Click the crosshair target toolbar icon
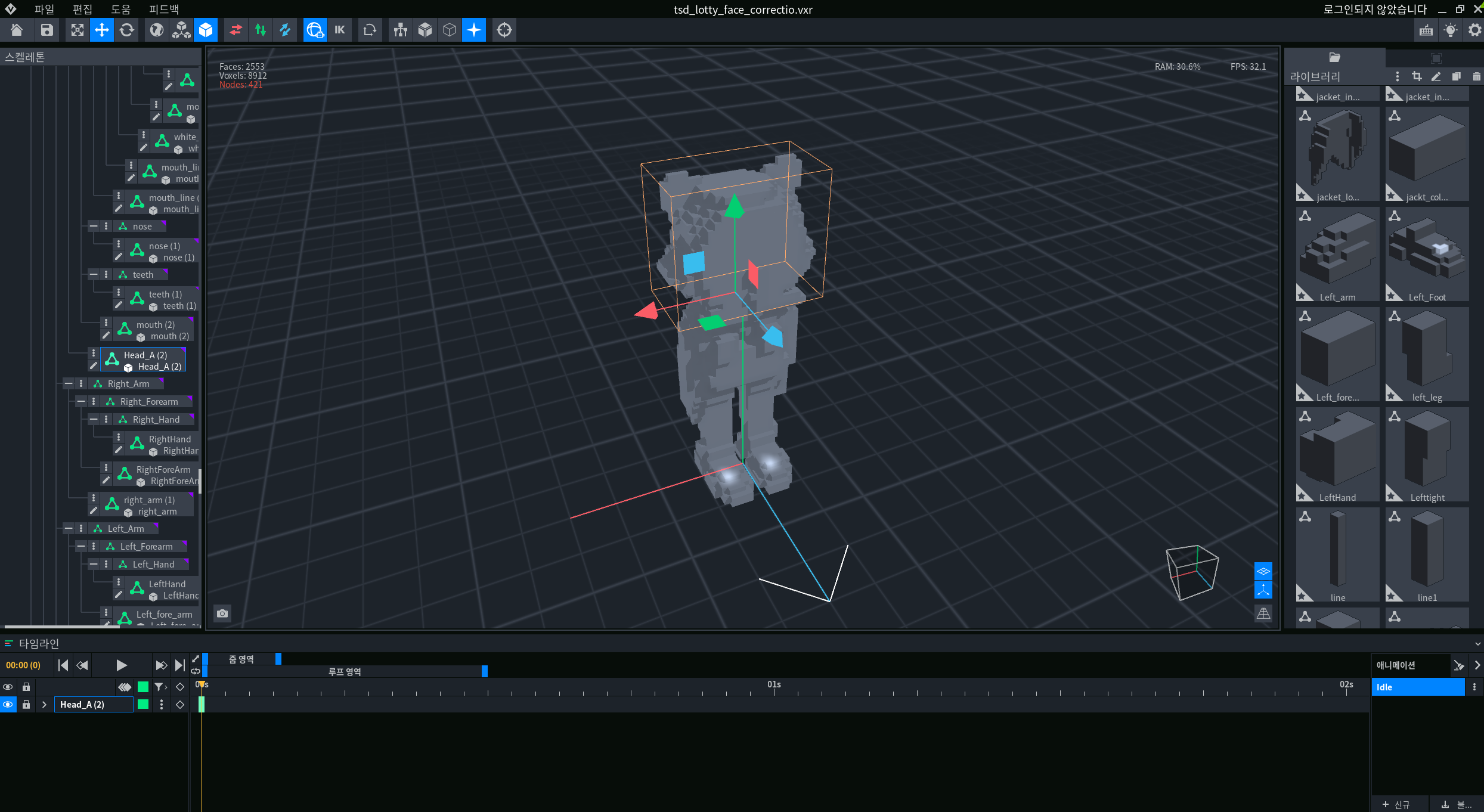The height and width of the screenshot is (812, 1484). [504, 30]
